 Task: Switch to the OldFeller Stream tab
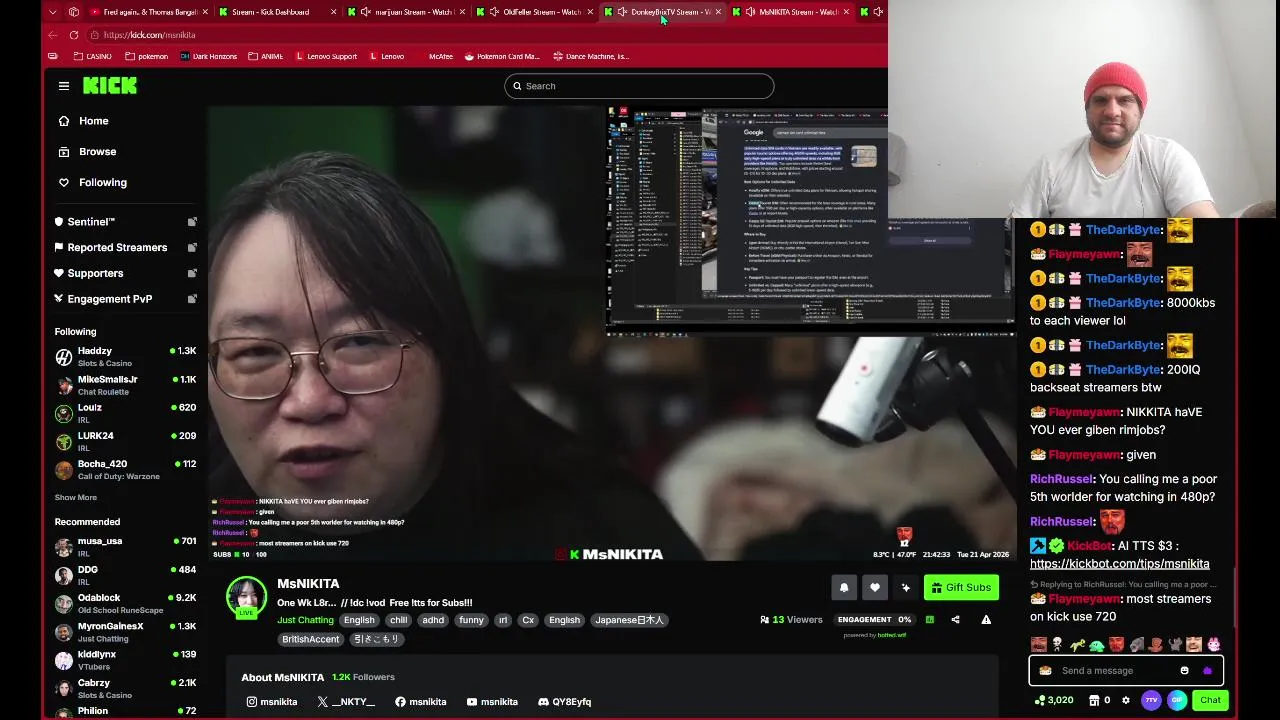point(534,12)
